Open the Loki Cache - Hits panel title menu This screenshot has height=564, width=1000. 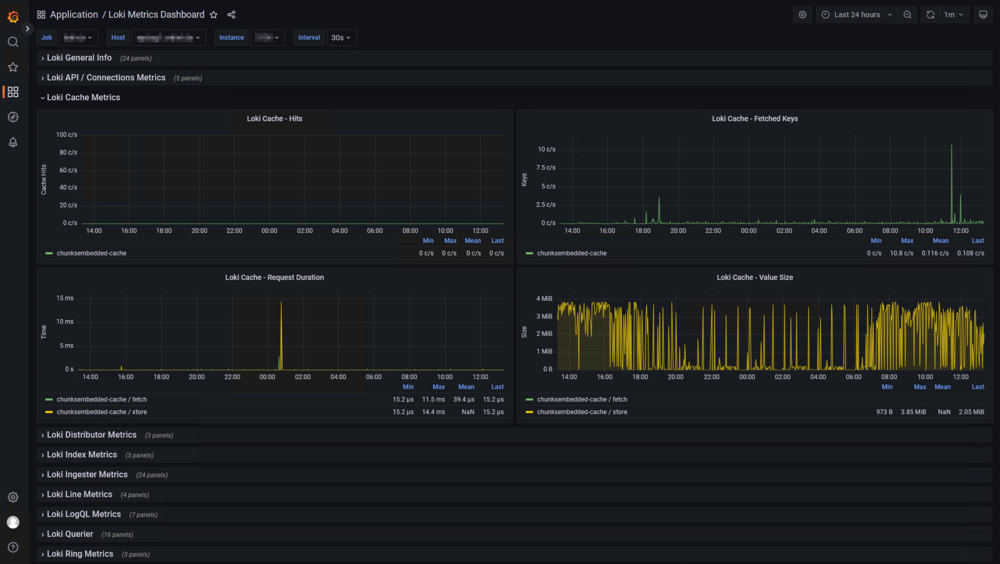tap(274, 119)
